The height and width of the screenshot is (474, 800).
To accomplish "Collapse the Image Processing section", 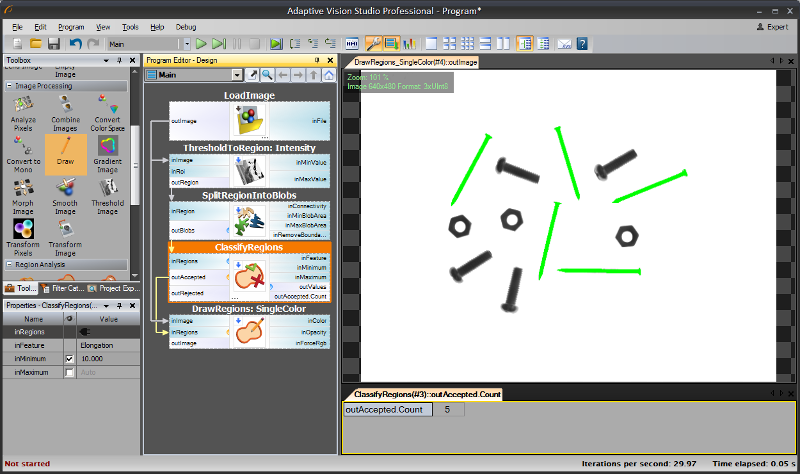I will click(x=9, y=86).
